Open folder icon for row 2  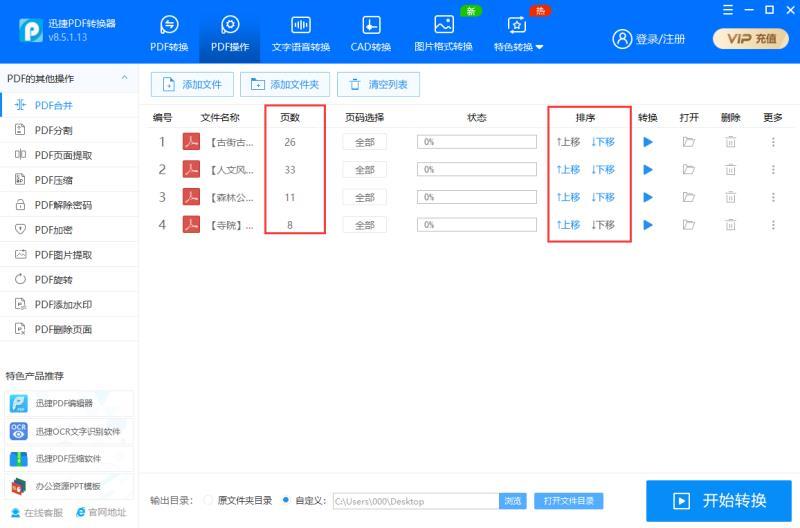tap(689, 169)
